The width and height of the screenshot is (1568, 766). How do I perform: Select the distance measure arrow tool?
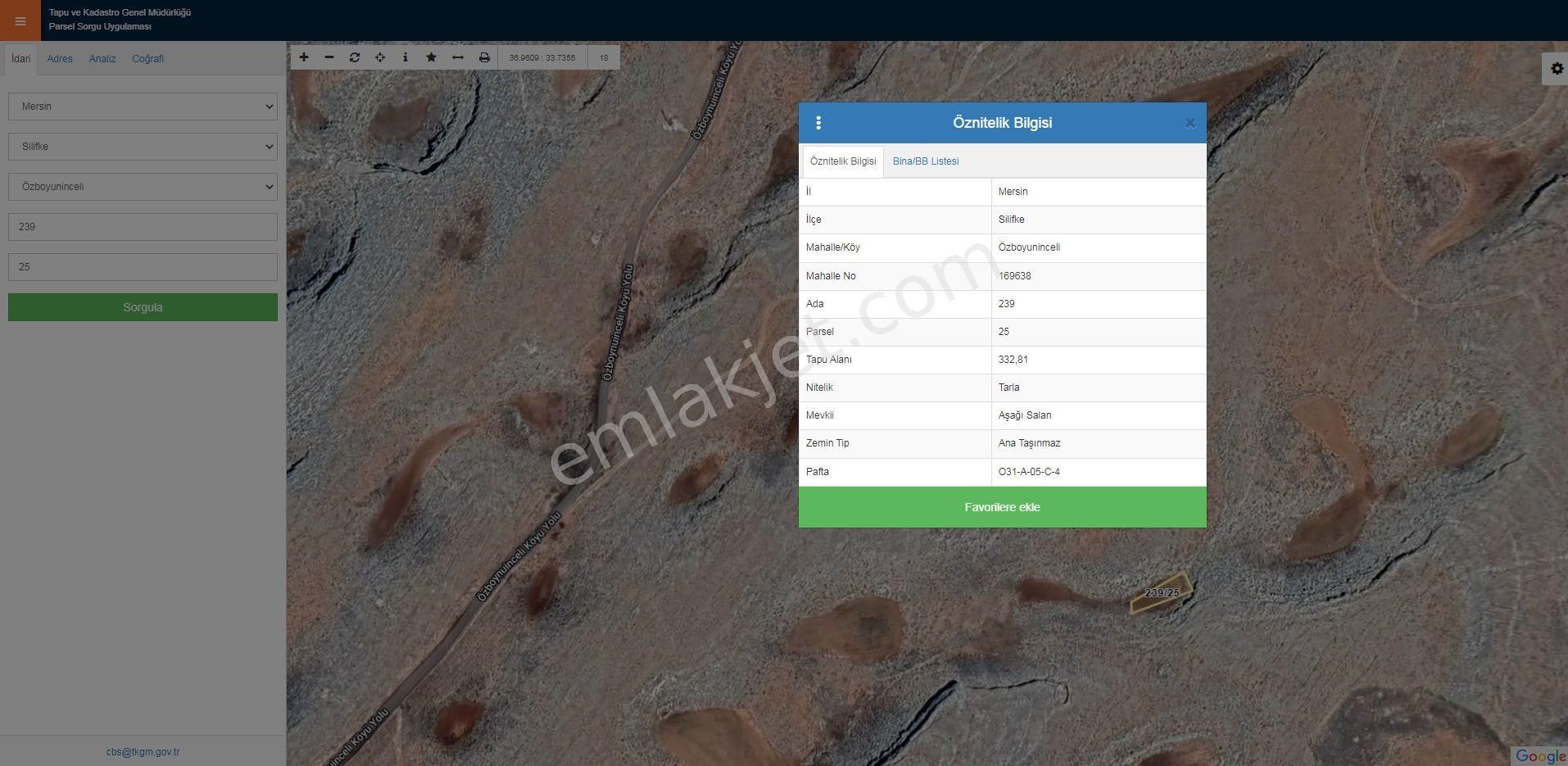[x=458, y=57]
